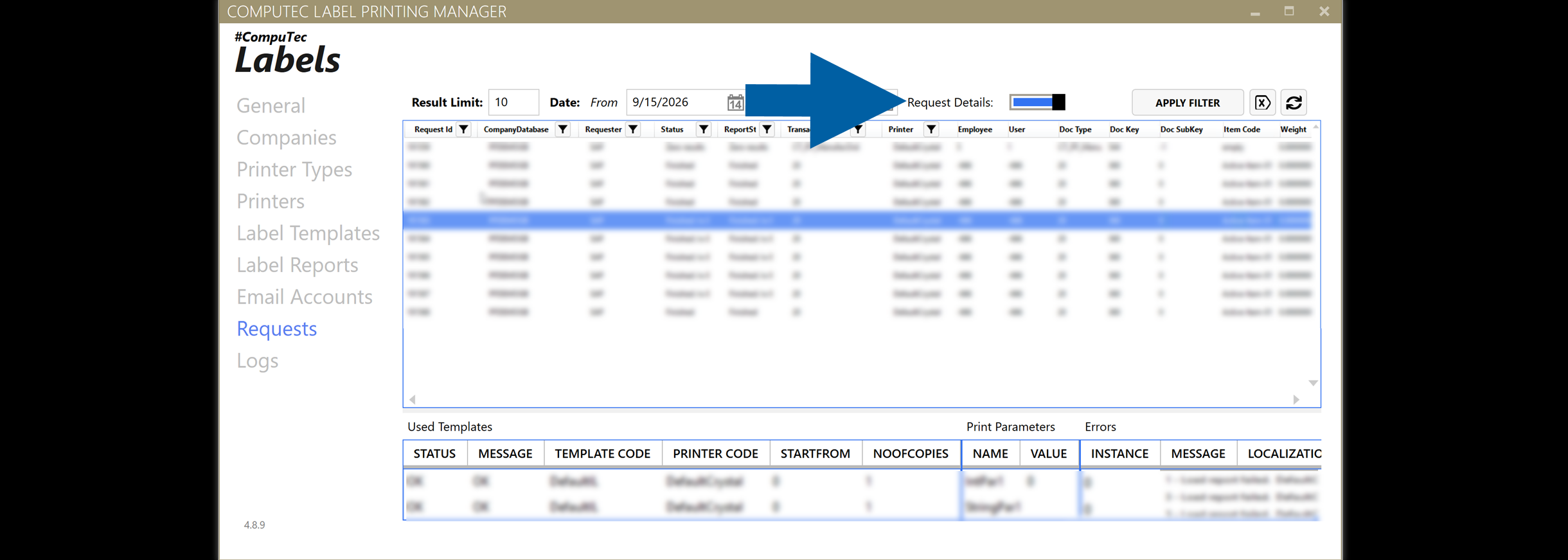Viewport: 1568px width, 560px height.
Task: Click the TEMPLATE CODE column header
Action: pyautogui.click(x=603, y=454)
